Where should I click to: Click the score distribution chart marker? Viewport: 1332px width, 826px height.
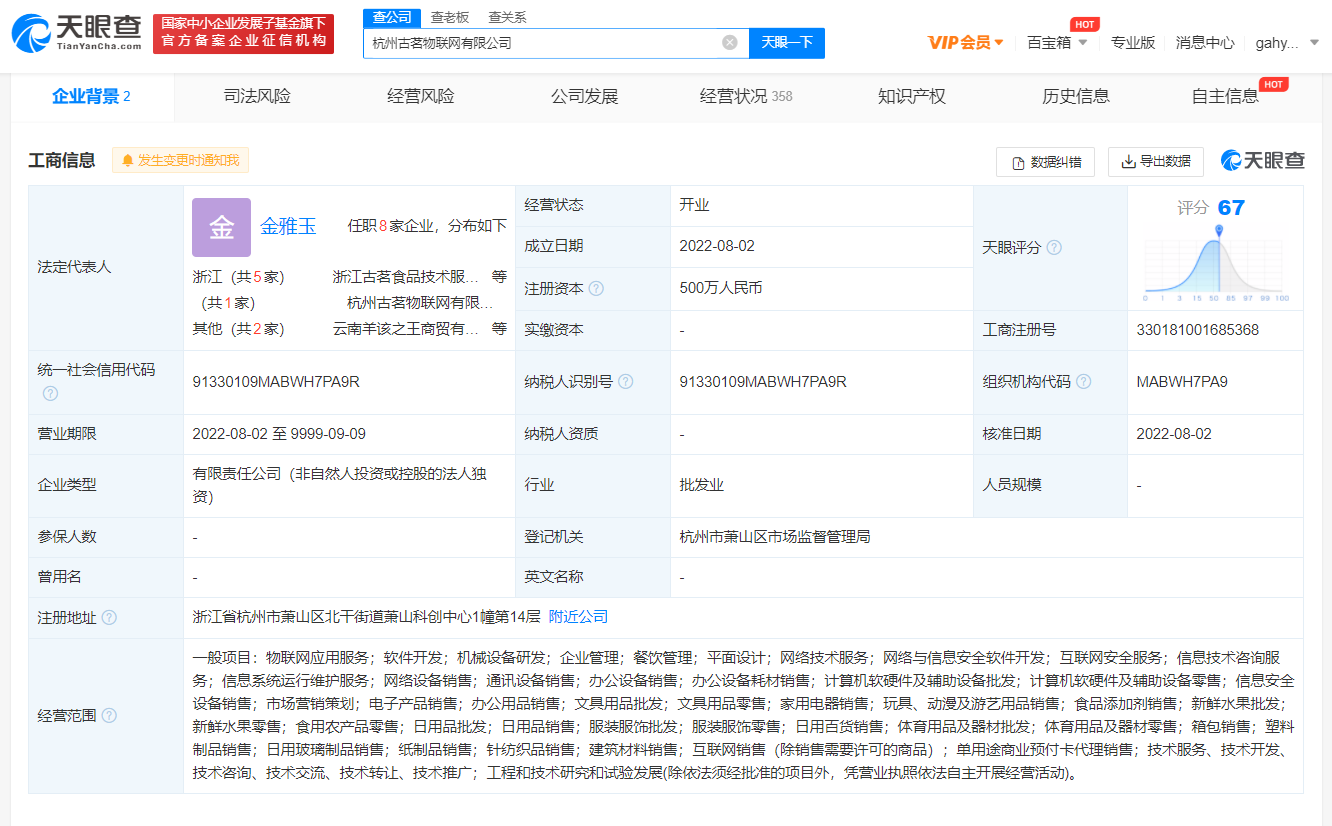pyautogui.click(x=1218, y=232)
